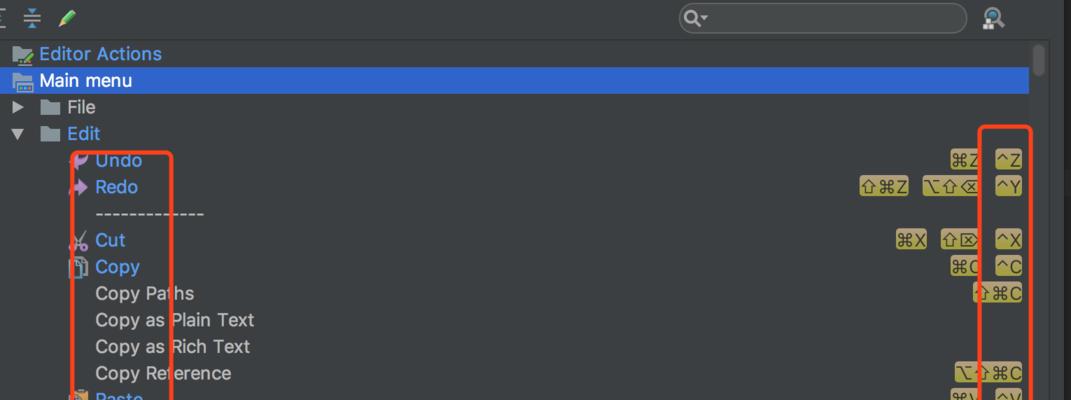Click the ^Z shortcut badge for Undo
Viewport: 1071px width, 400px height.
(x=1008, y=160)
